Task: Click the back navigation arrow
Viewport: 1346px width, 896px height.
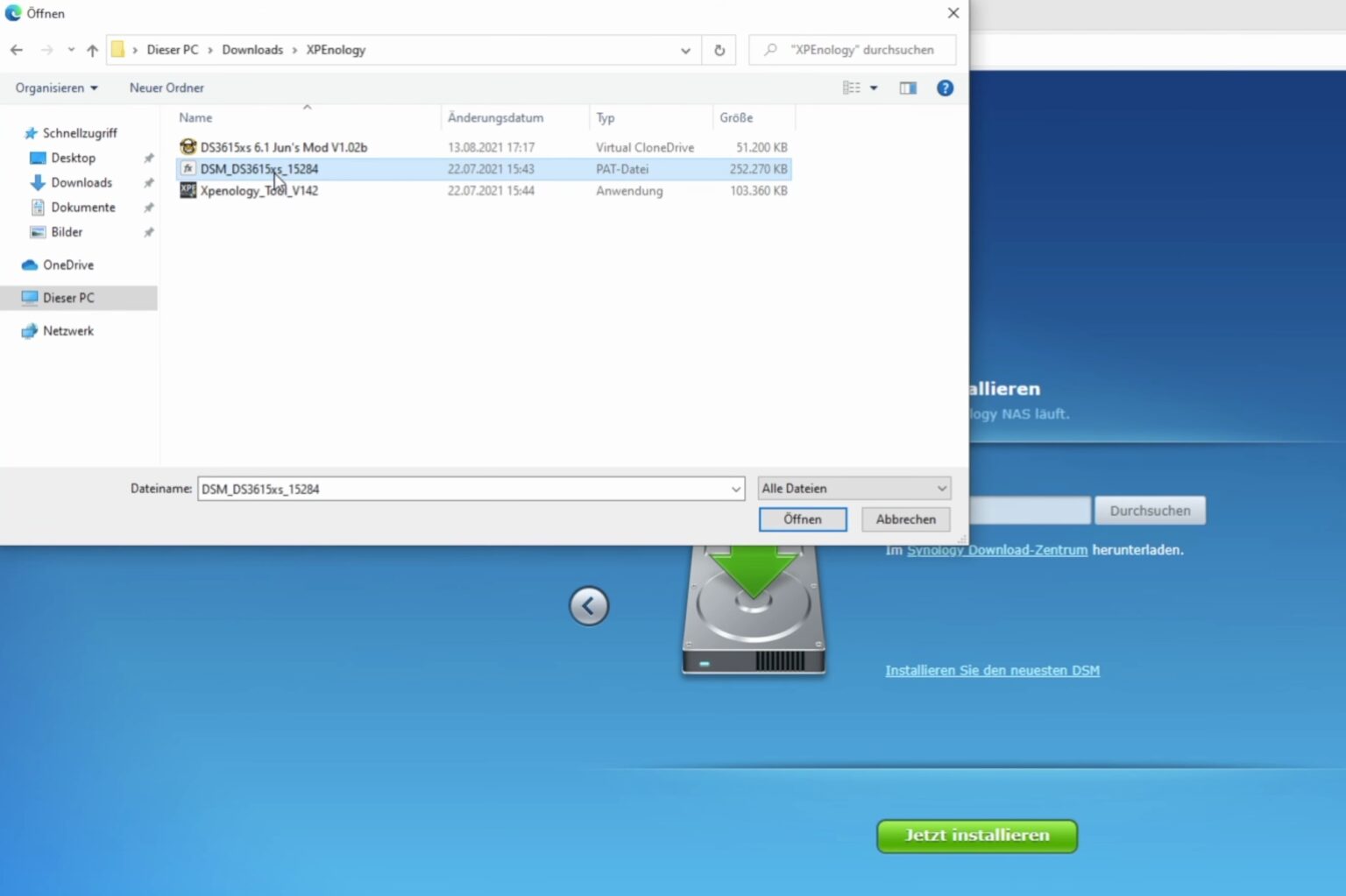Action: 16,50
